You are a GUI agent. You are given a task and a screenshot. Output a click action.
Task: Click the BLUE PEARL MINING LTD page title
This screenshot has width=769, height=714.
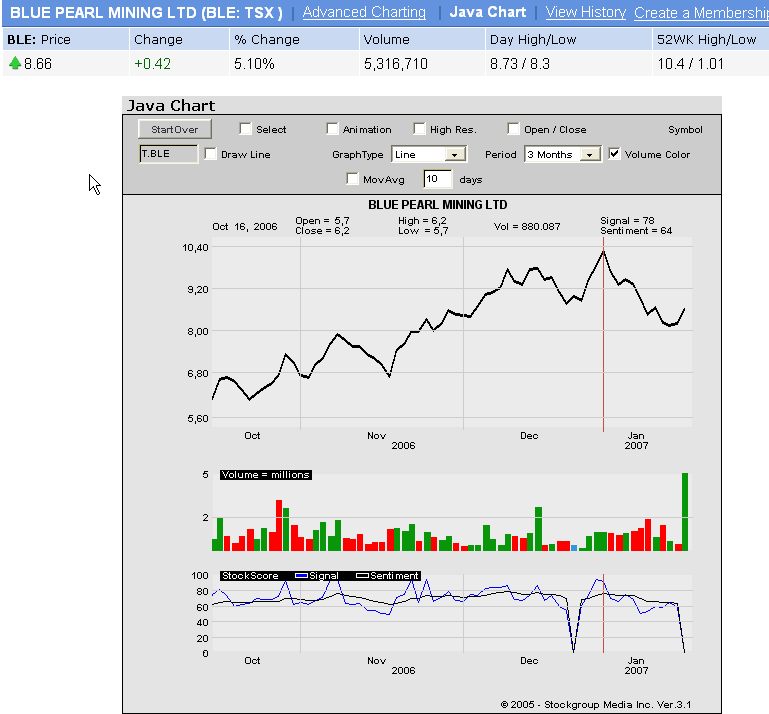pyautogui.click(x=146, y=12)
